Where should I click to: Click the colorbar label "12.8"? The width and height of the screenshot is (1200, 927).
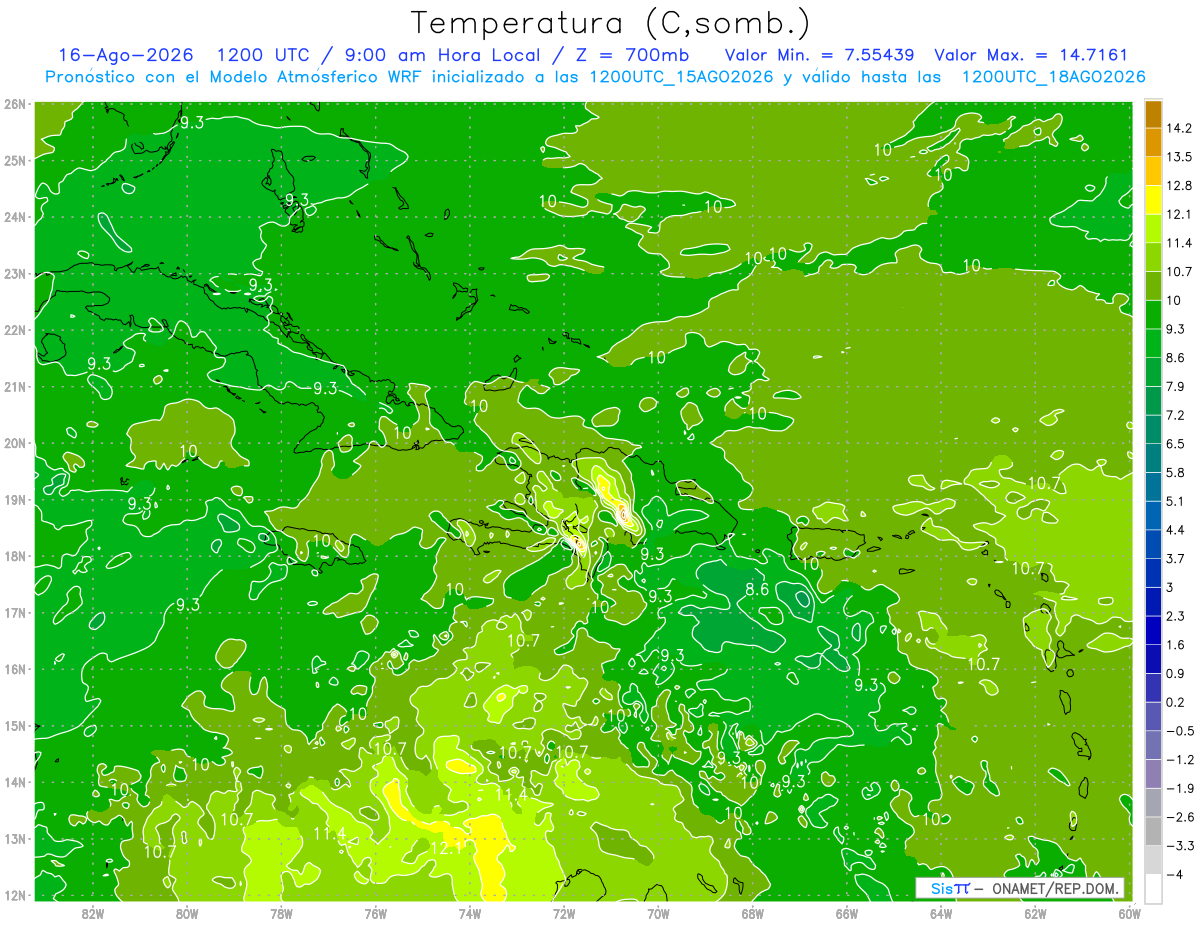click(x=1179, y=185)
